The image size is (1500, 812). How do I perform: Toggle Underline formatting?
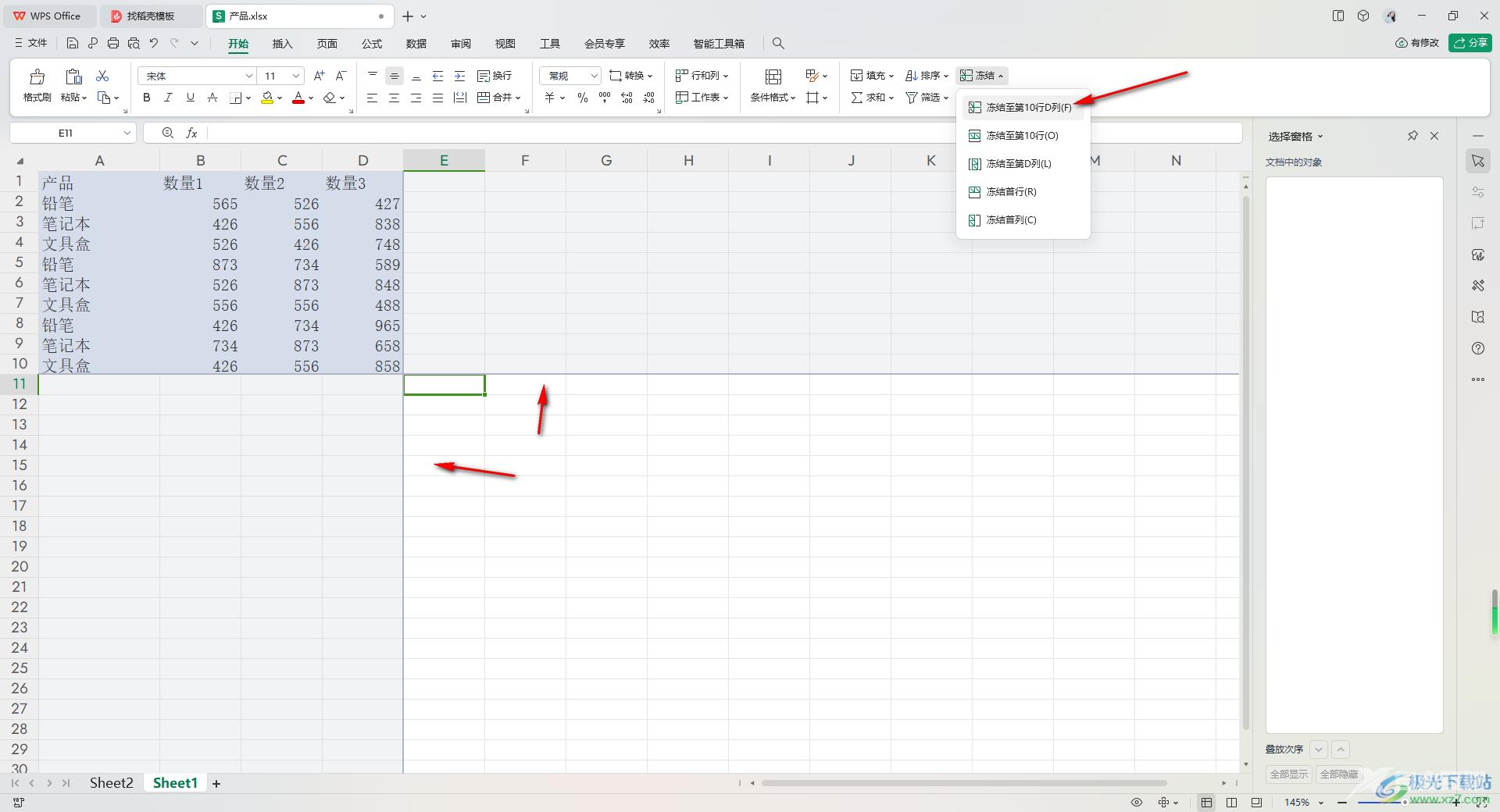click(x=190, y=98)
